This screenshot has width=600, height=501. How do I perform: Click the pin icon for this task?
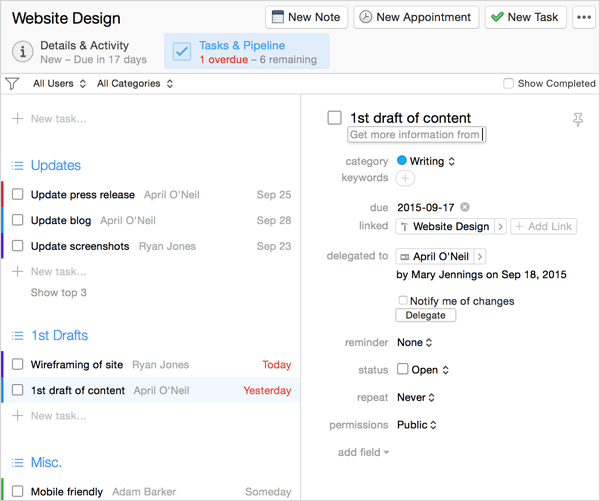pos(578,119)
